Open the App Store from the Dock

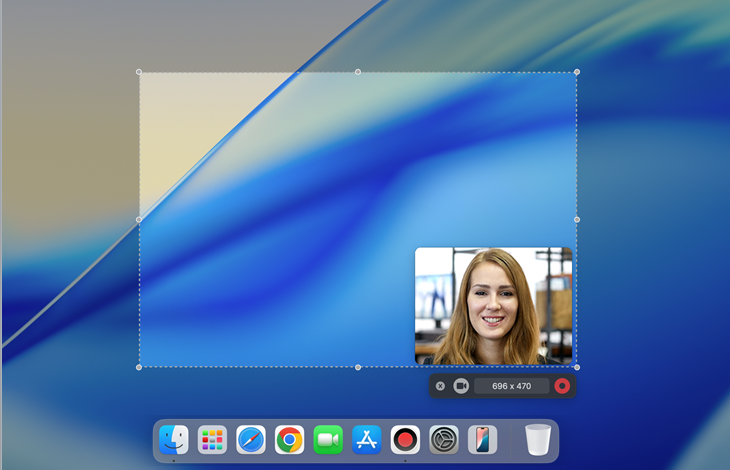coord(367,439)
